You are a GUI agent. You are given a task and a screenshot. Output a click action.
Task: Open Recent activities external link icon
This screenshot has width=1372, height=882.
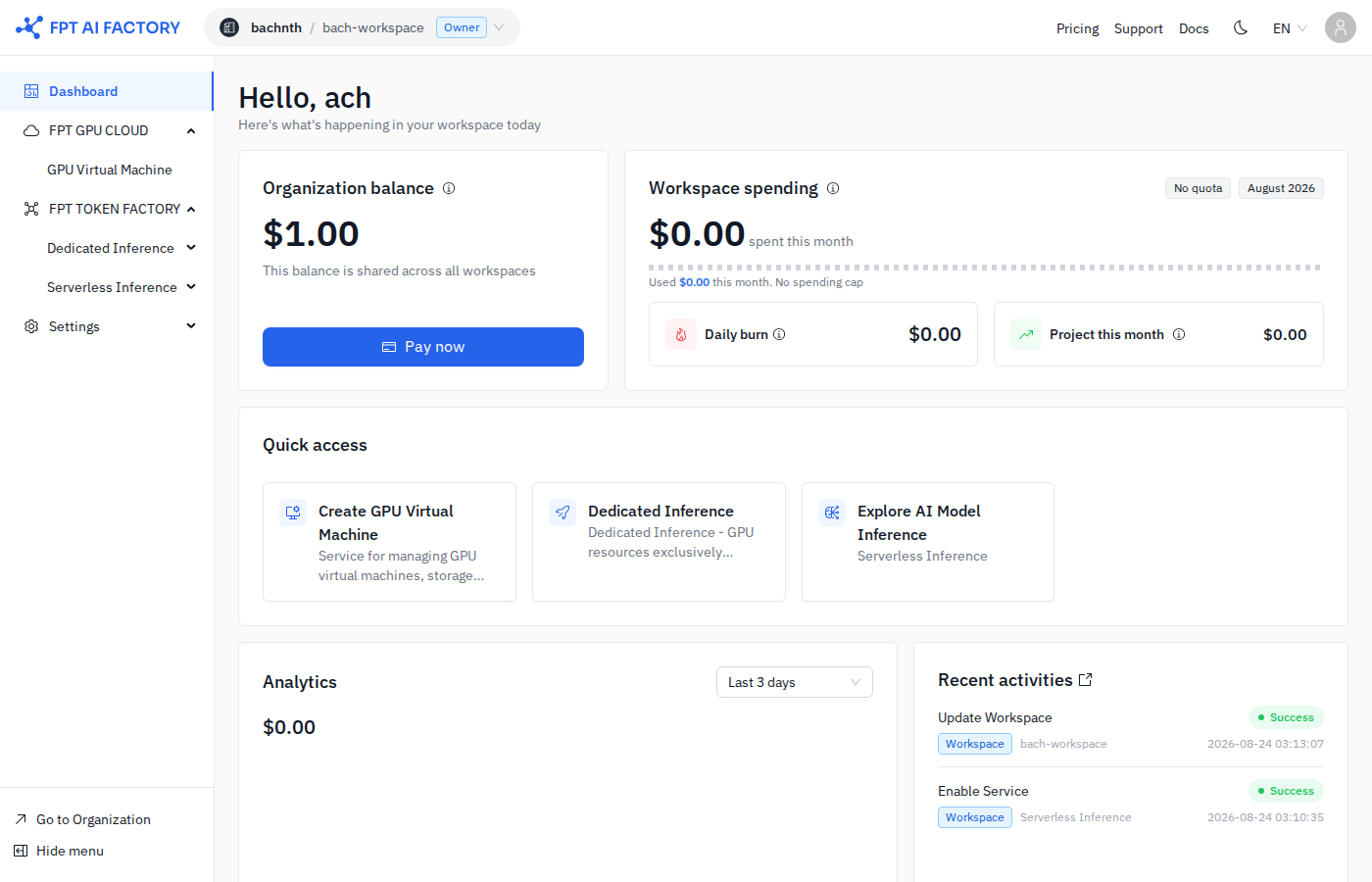click(1086, 680)
